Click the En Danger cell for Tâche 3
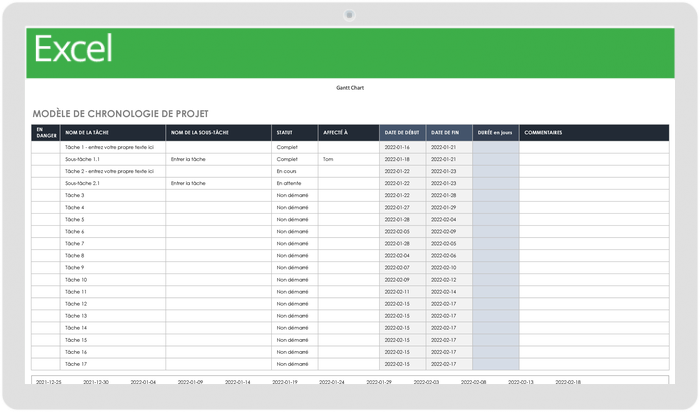The width and height of the screenshot is (700, 412). point(45,195)
